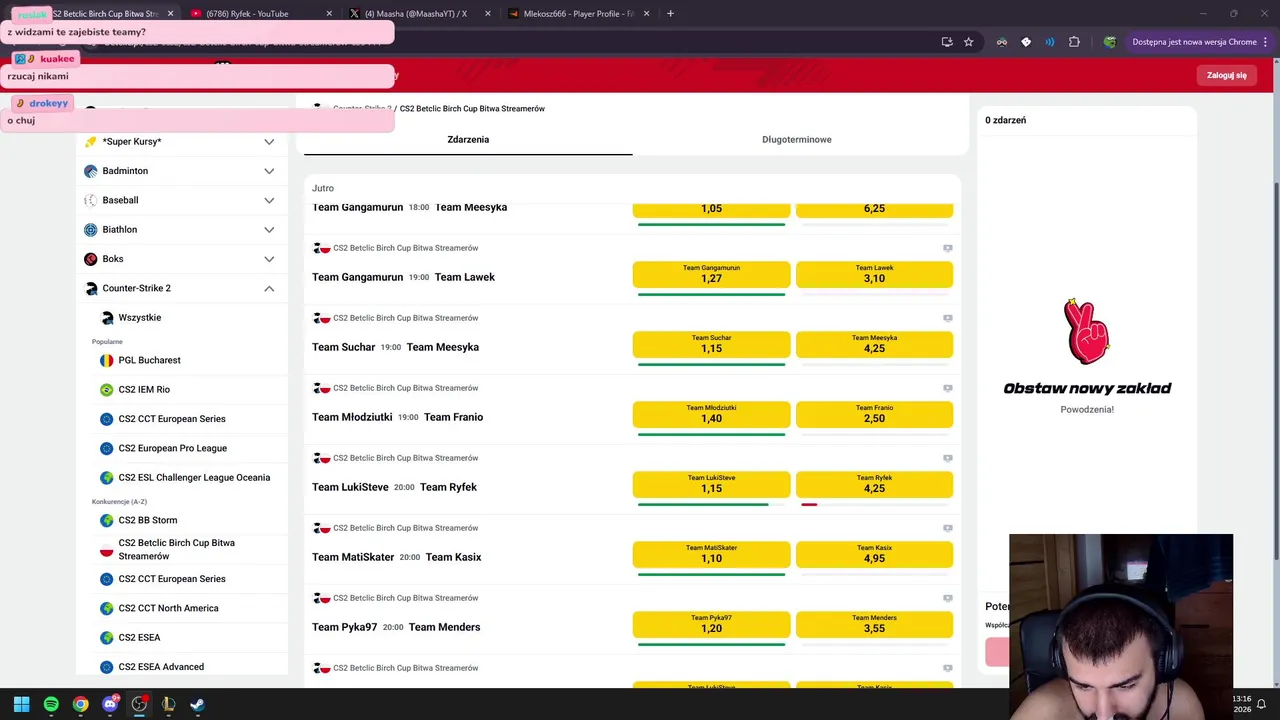The height and width of the screenshot is (720, 1280).
Task: Bookmark this page with the star icon
Action: click(968, 42)
